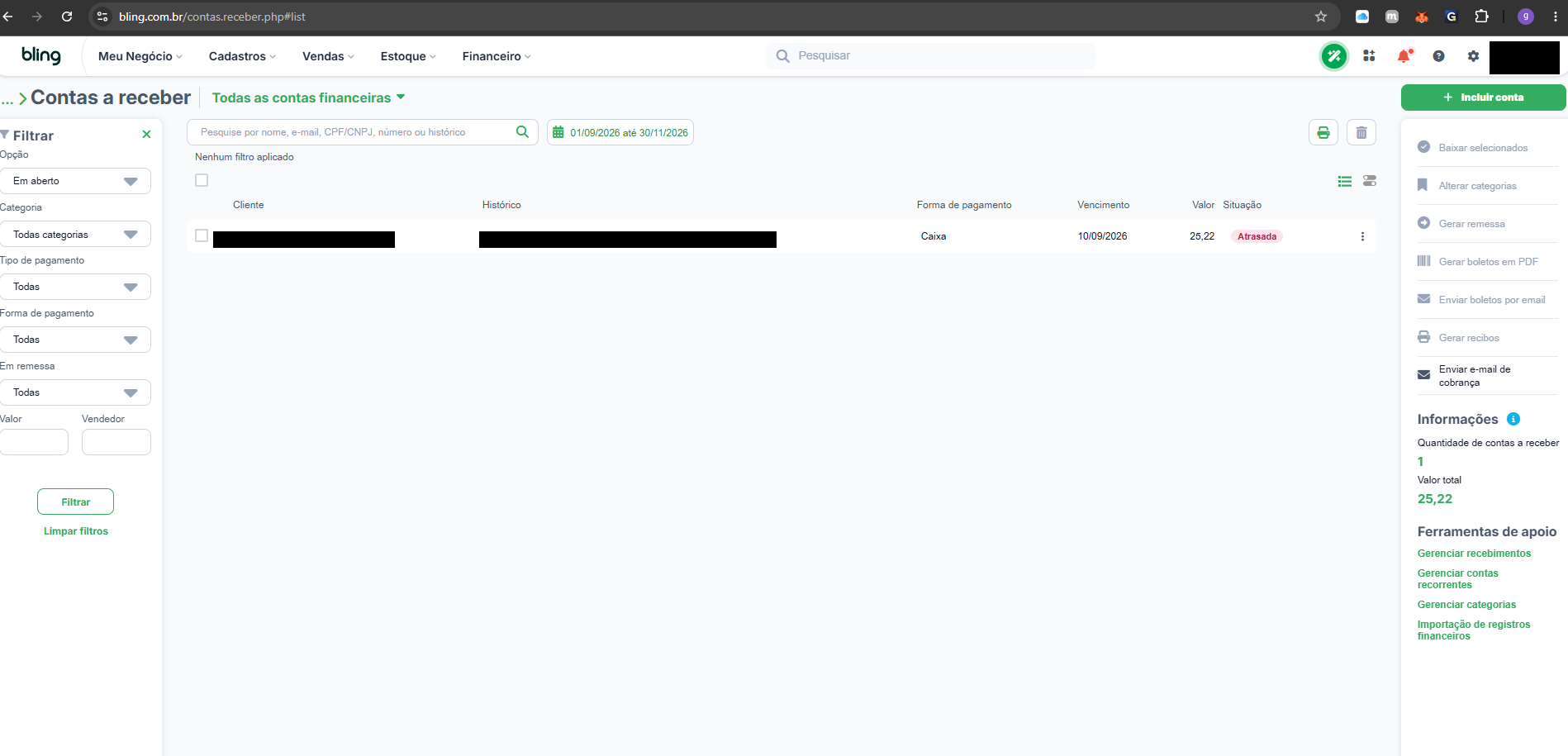Print the accounts list with printer icon
This screenshot has width=1568, height=756.
[x=1323, y=132]
